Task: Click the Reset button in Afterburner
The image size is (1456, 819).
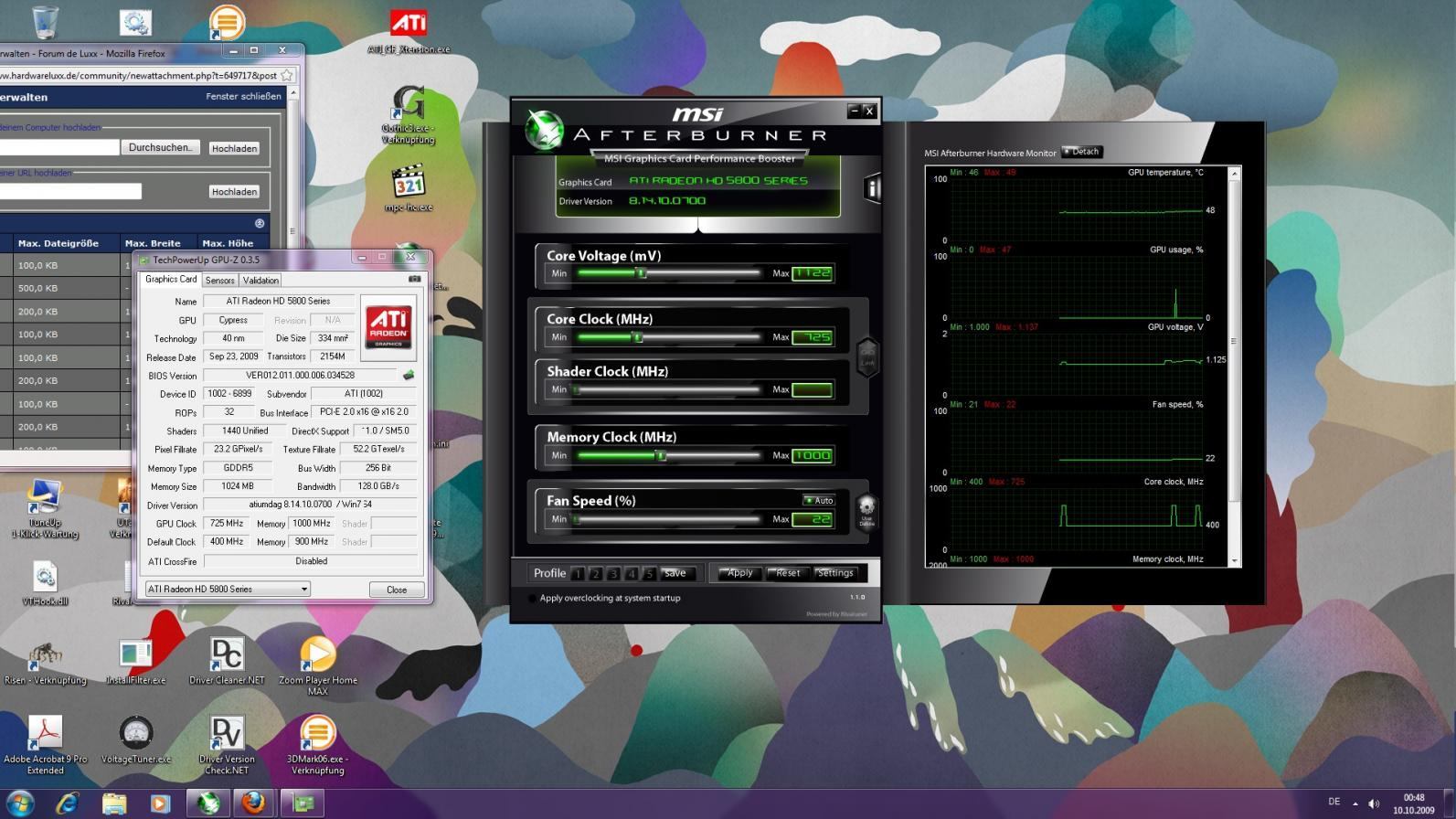Action: tap(787, 573)
